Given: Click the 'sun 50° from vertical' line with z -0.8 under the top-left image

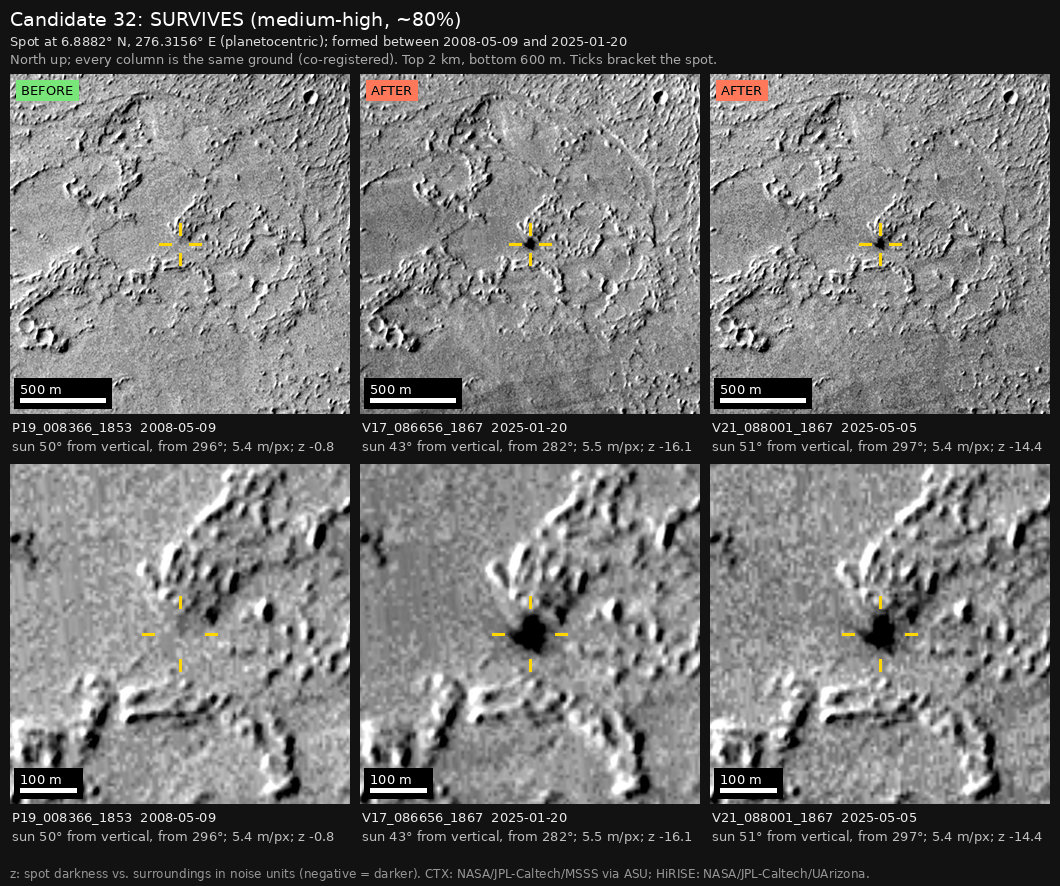Looking at the screenshot, I should coord(173,447).
